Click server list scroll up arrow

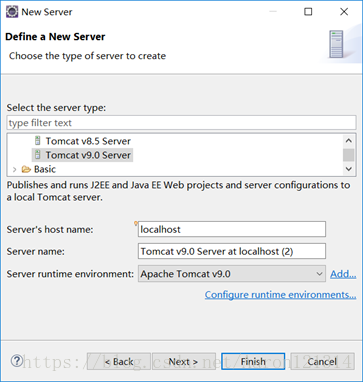349,141
